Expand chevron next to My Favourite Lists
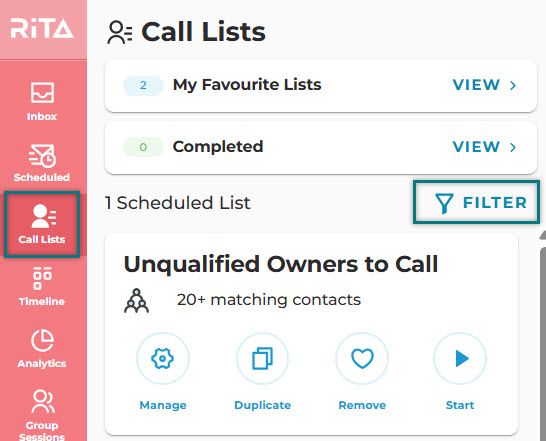Image resolution: width=546 pixels, height=441 pixels. 513,85
